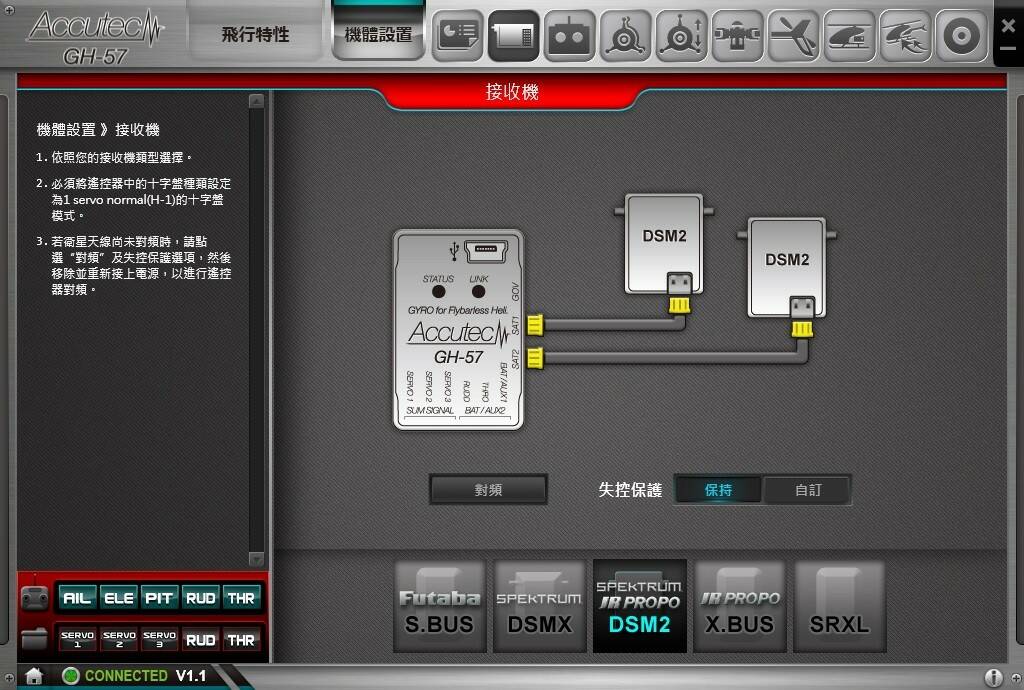
Task: Click the Accutec GH-57 logo
Action: click(x=95, y=36)
